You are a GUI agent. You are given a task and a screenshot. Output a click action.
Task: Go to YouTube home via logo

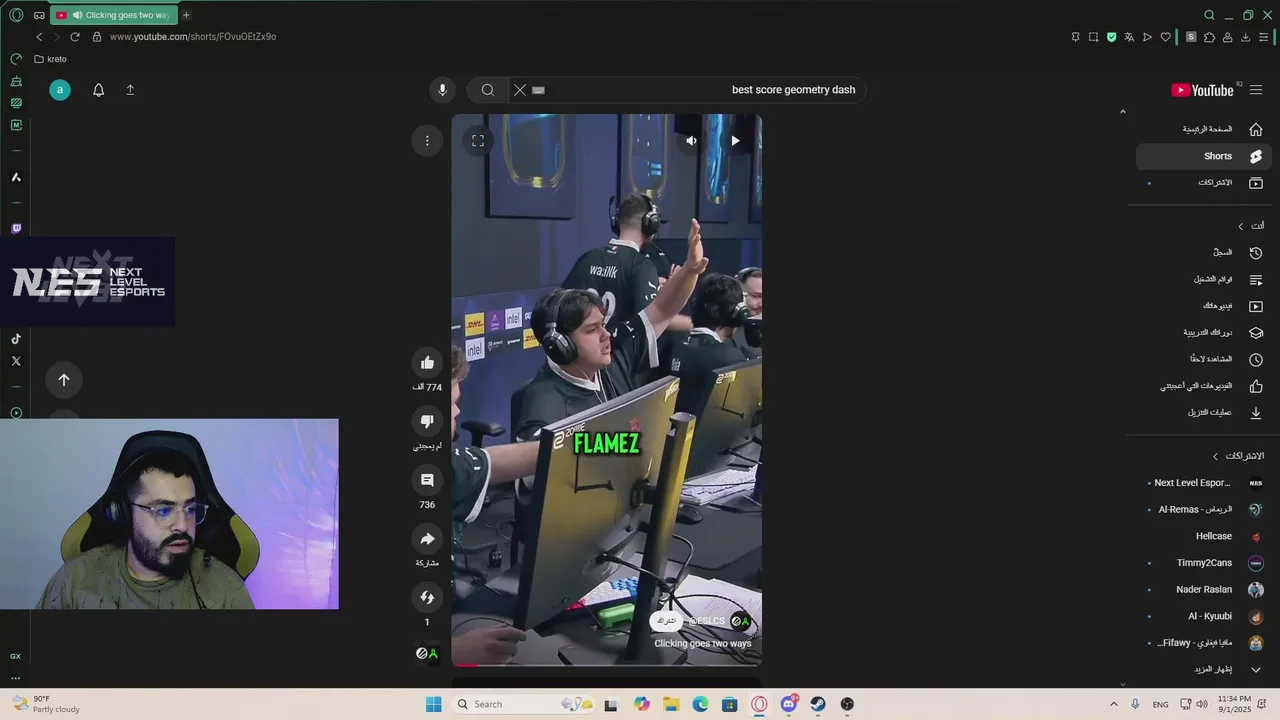[x=1203, y=90]
